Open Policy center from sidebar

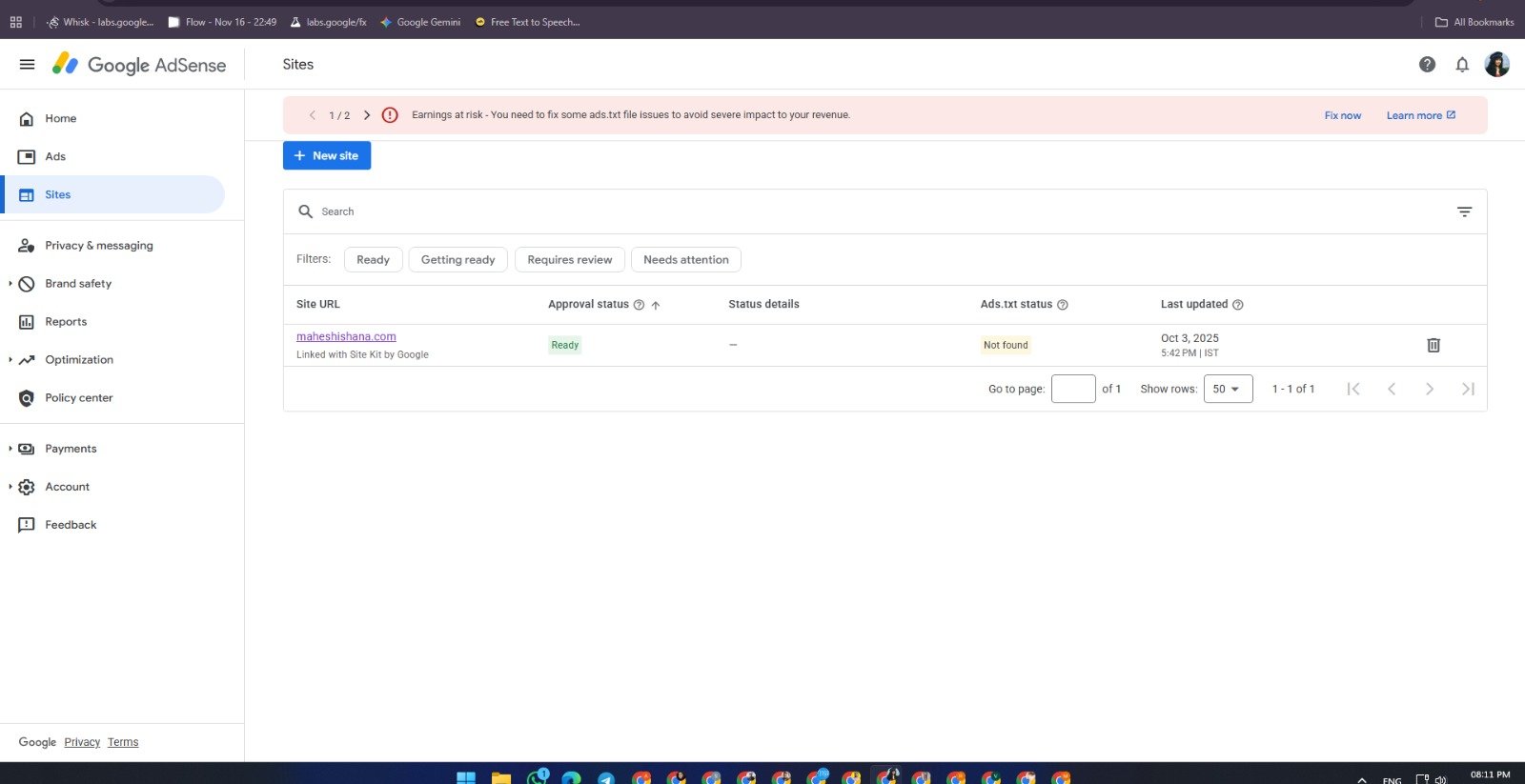(x=78, y=398)
